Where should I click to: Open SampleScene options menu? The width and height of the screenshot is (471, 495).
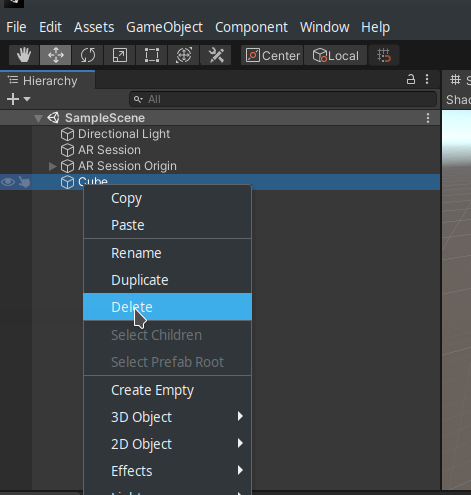(x=428, y=118)
